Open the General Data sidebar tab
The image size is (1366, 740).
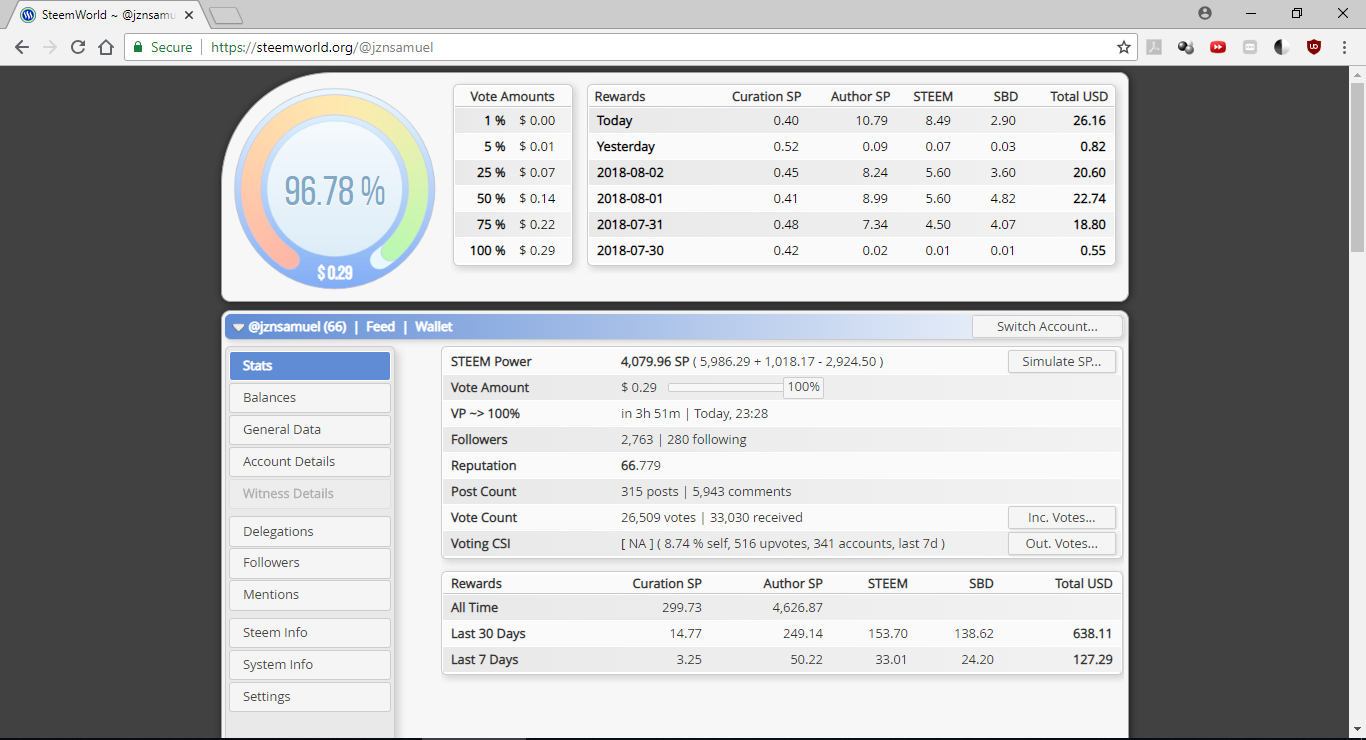[x=310, y=430]
